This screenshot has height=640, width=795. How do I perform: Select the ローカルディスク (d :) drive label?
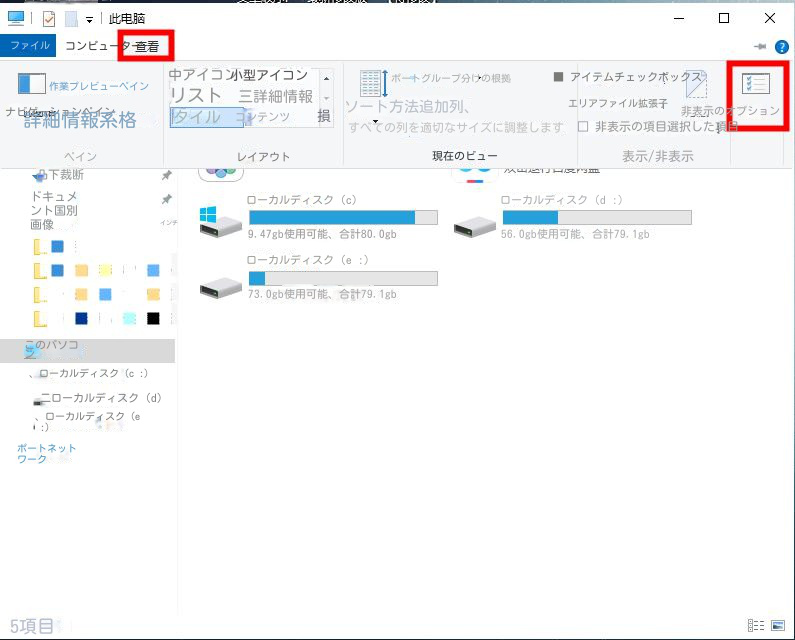(x=561, y=200)
